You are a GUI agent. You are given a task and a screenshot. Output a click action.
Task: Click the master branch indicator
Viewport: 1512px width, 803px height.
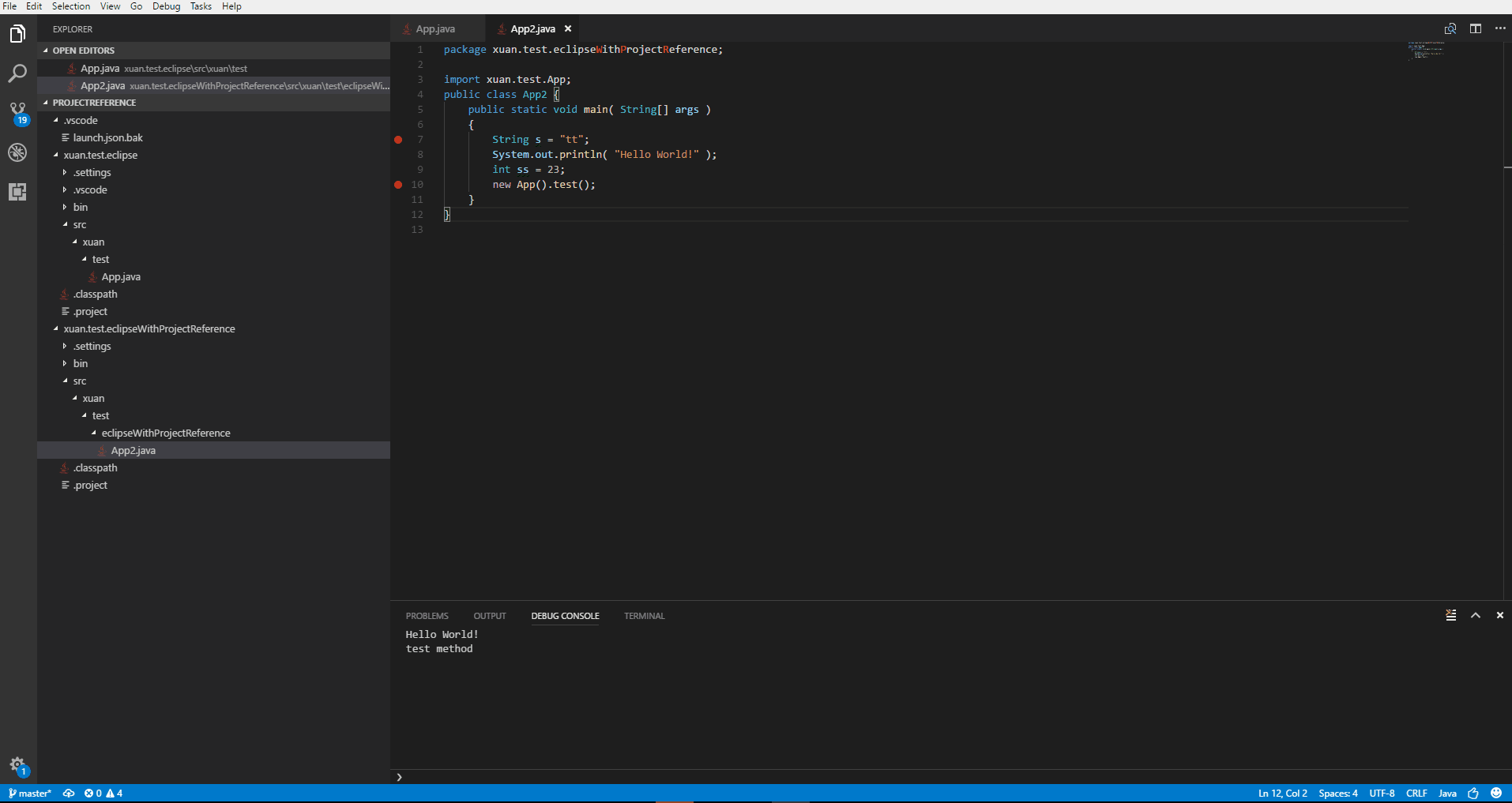coord(30,793)
